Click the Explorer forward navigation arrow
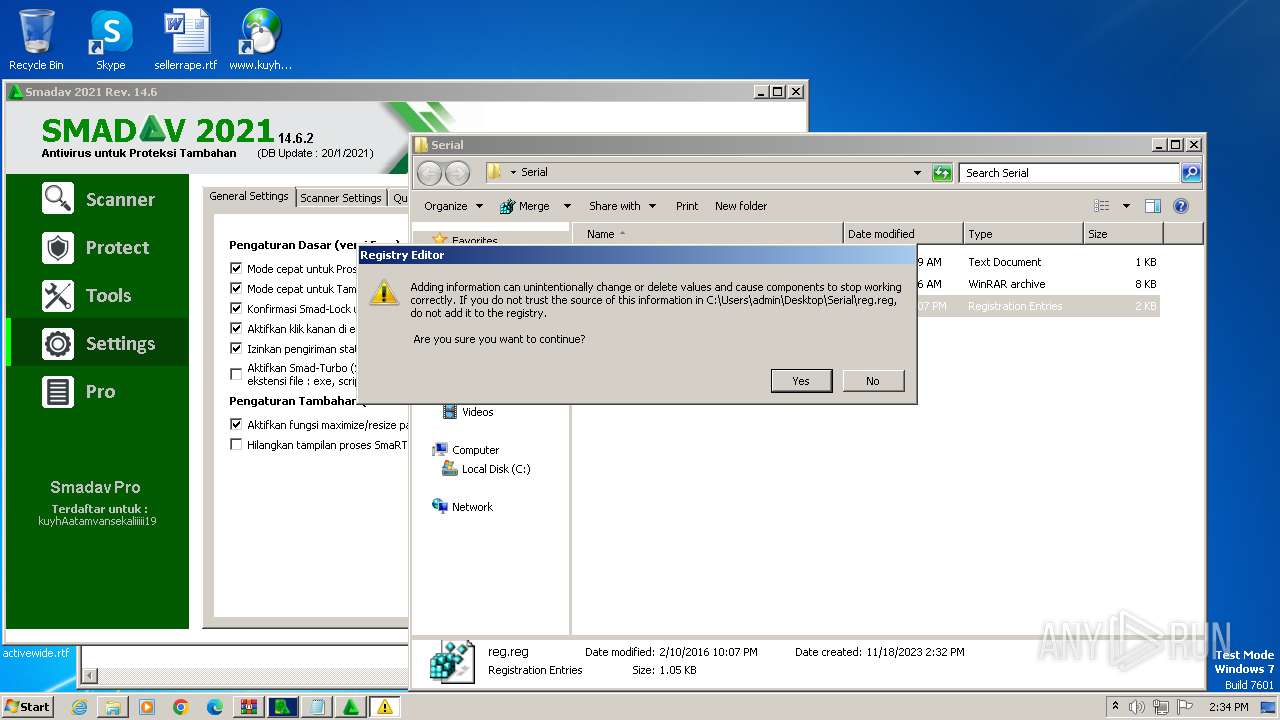1280x720 pixels. pyautogui.click(x=457, y=173)
